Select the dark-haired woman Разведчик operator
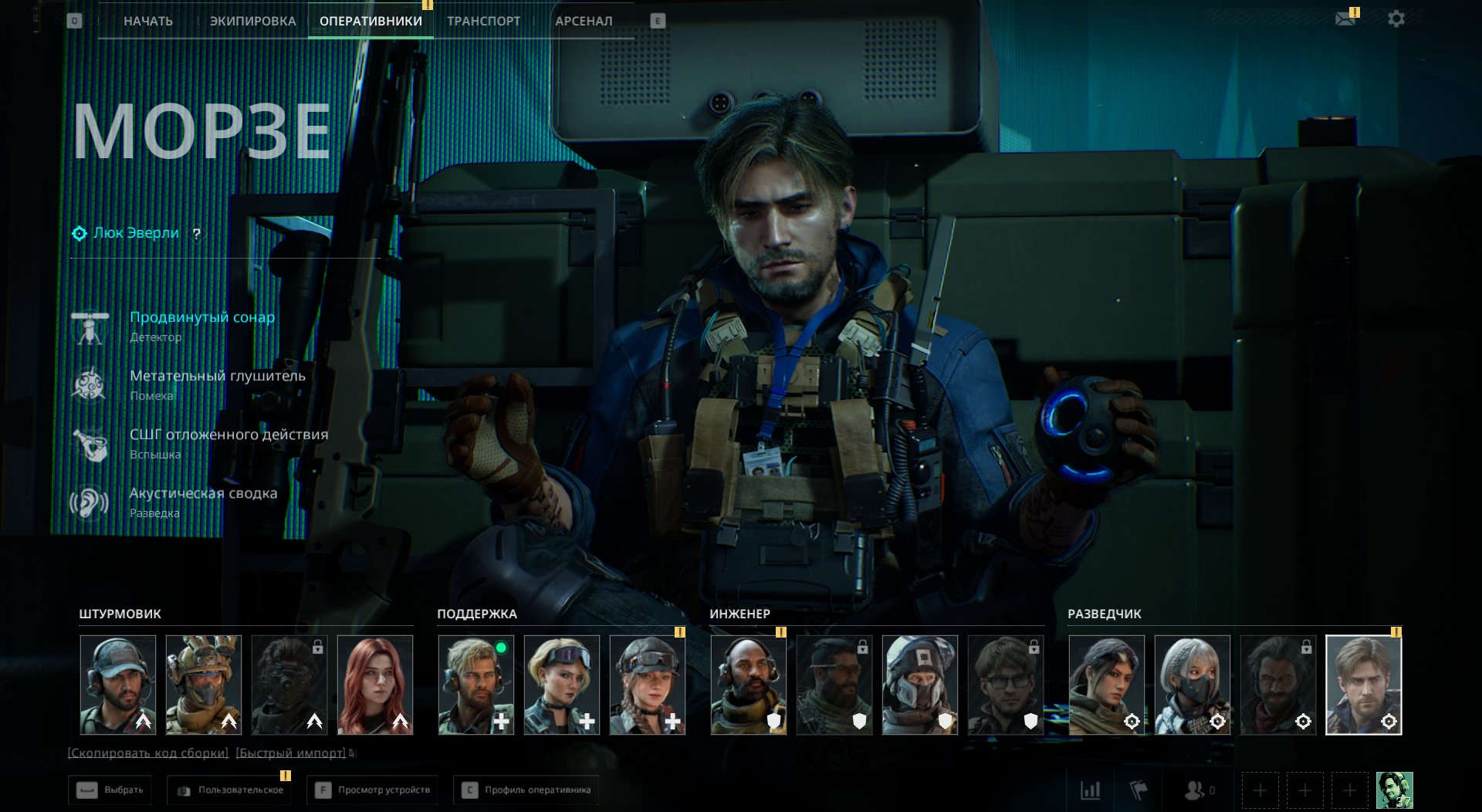 tap(1107, 685)
